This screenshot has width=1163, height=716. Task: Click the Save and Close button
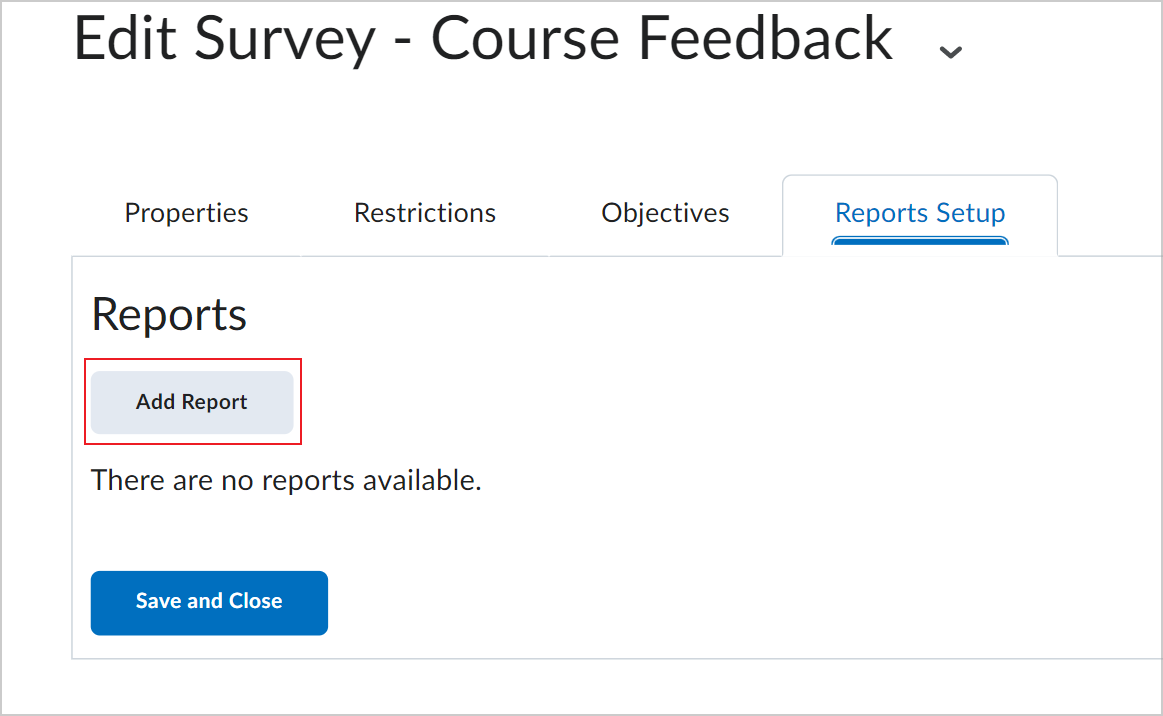pos(209,602)
